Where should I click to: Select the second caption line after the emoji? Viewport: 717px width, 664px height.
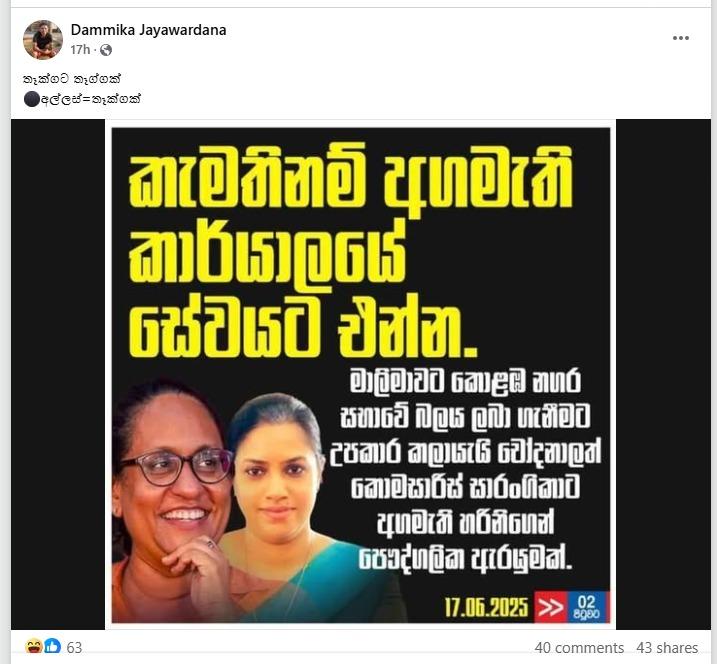pyautogui.click(x=91, y=99)
